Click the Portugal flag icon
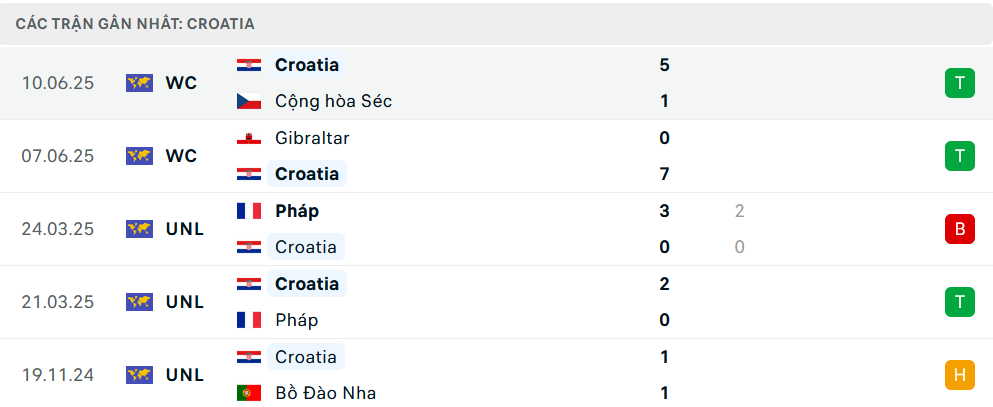993x407 pixels. 249,393
